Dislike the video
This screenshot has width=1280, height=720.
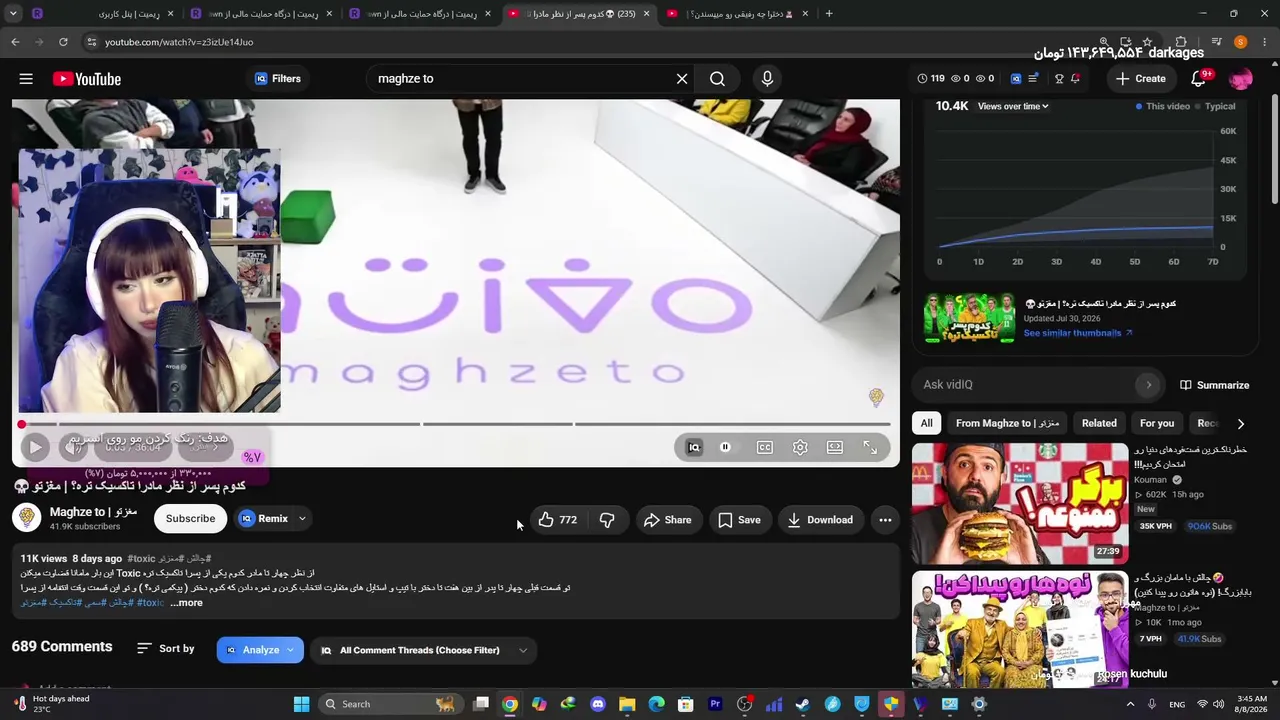[x=606, y=520]
